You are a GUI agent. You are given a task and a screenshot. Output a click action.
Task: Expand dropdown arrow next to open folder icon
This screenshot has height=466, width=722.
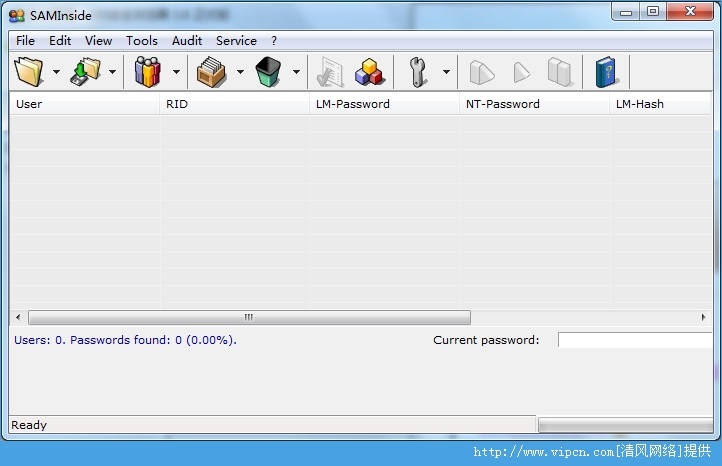pyautogui.click(x=56, y=72)
